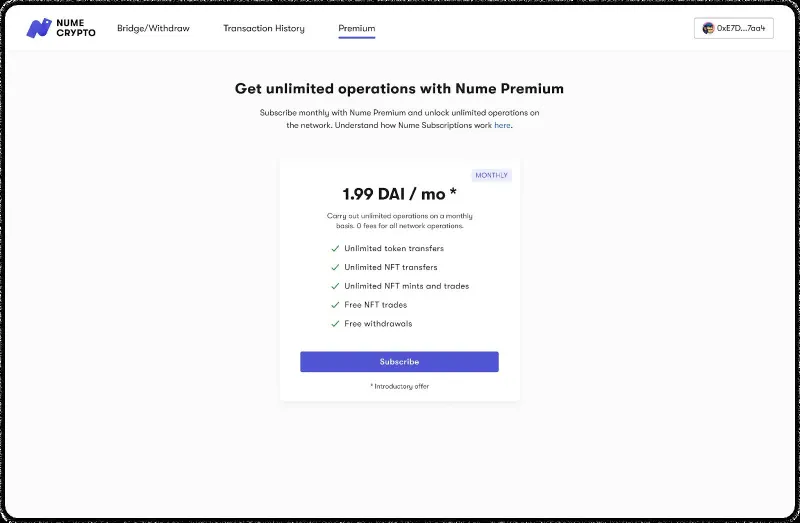The width and height of the screenshot is (800, 523).
Task: Open the wallet 0xE7D...7aa4 button
Action: click(733, 28)
